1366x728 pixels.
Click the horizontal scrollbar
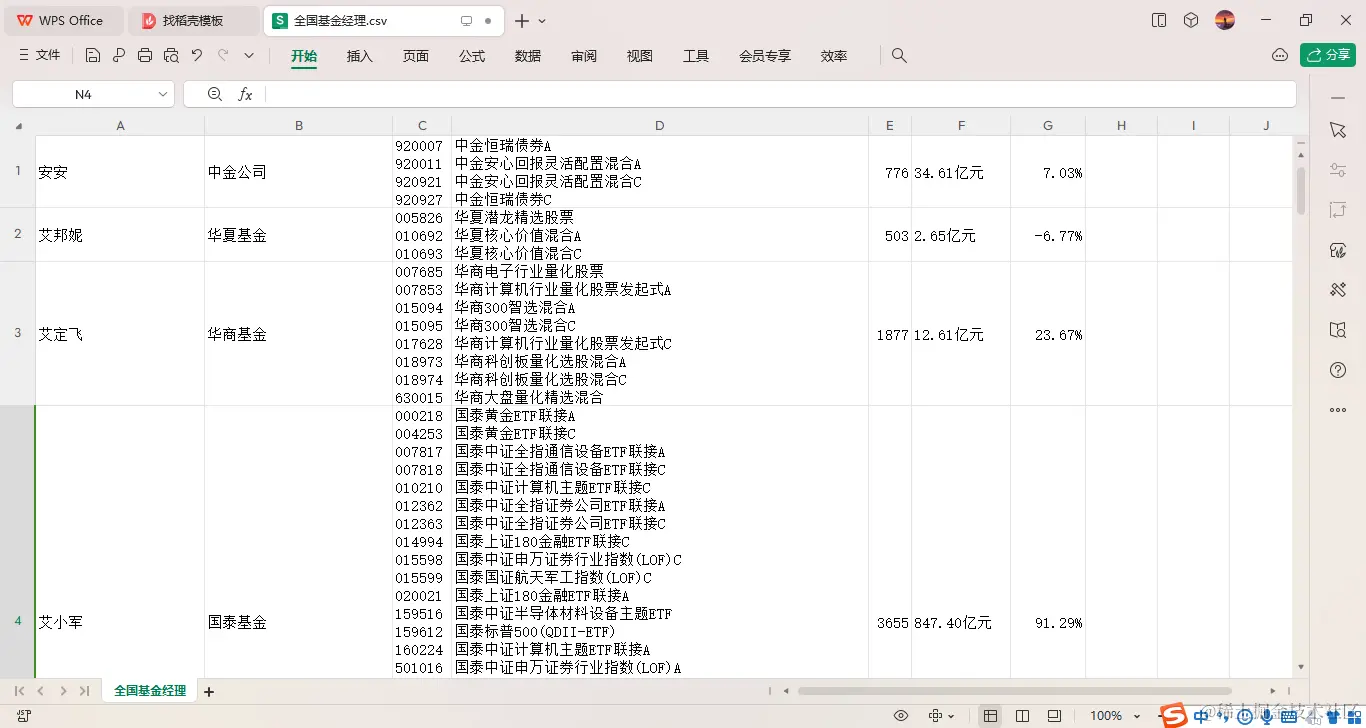[x=1015, y=691]
